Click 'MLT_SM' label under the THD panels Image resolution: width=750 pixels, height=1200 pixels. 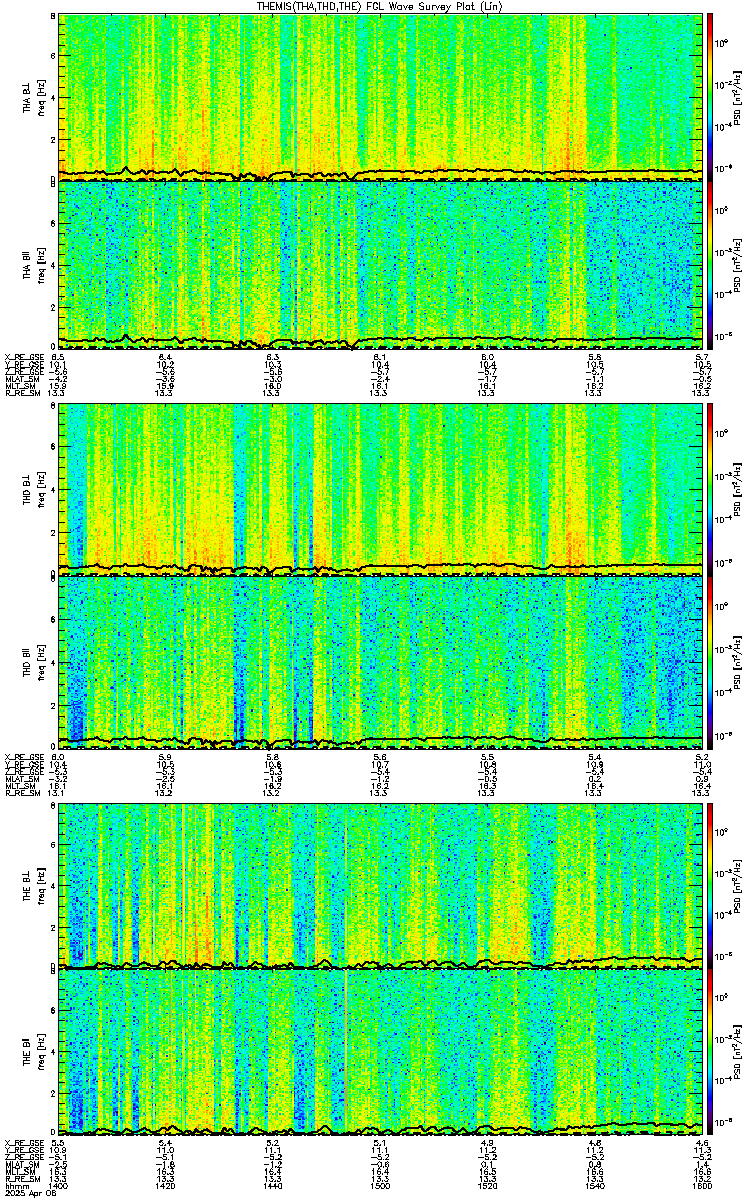pyautogui.click(x=18, y=786)
